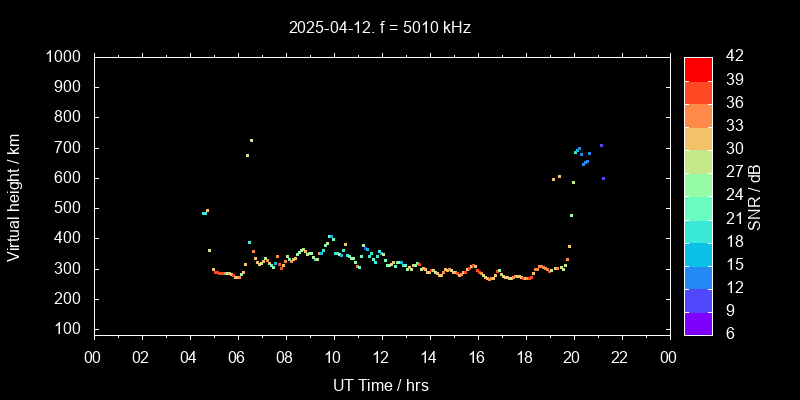The height and width of the screenshot is (400, 800).
Task: Click the "Virtual height / km" axis label
Action: coord(14,195)
